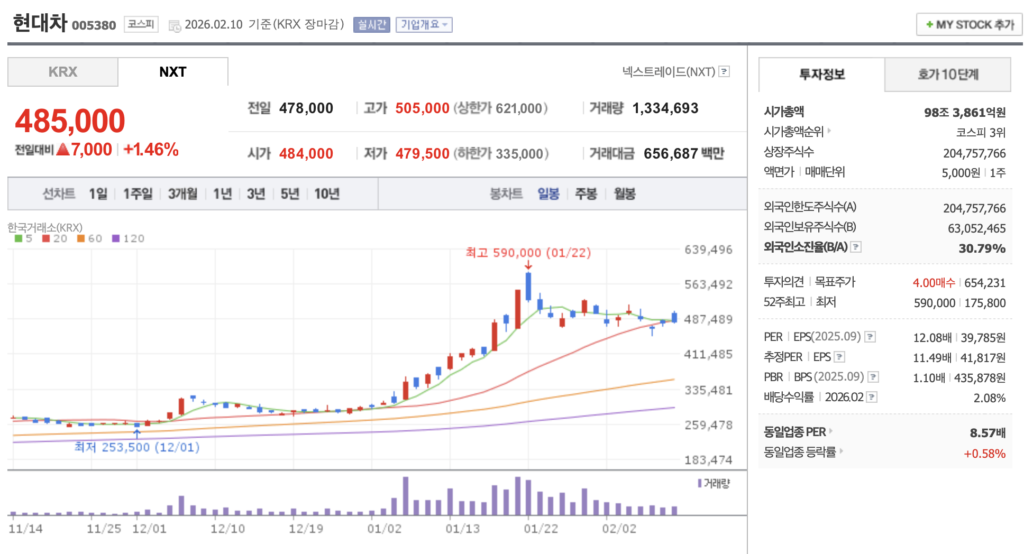Click the 실시간 real-time button
The width and height of the screenshot is (1024, 554).
pos(370,25)
